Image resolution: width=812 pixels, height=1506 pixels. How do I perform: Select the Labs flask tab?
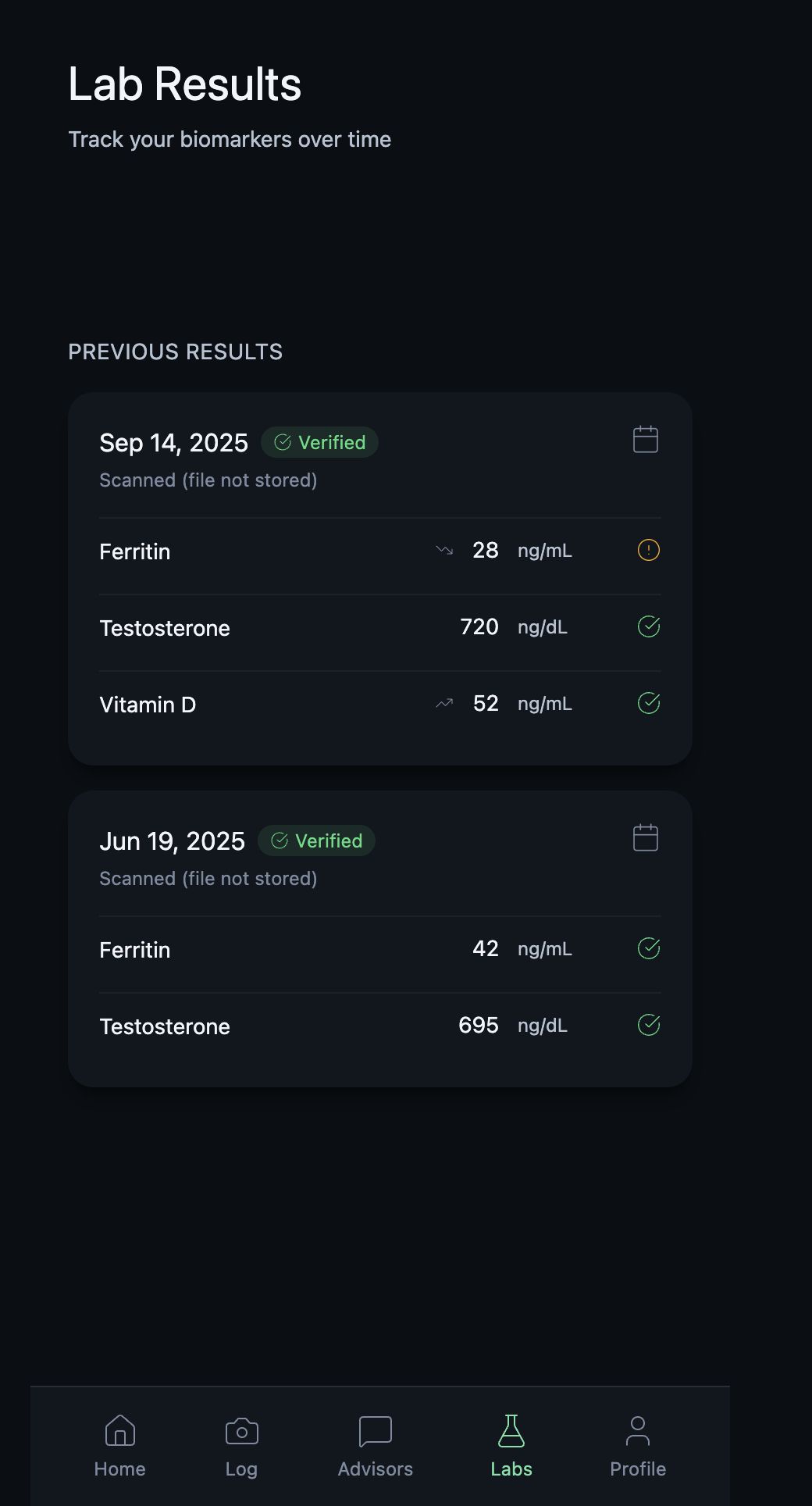511,1446
